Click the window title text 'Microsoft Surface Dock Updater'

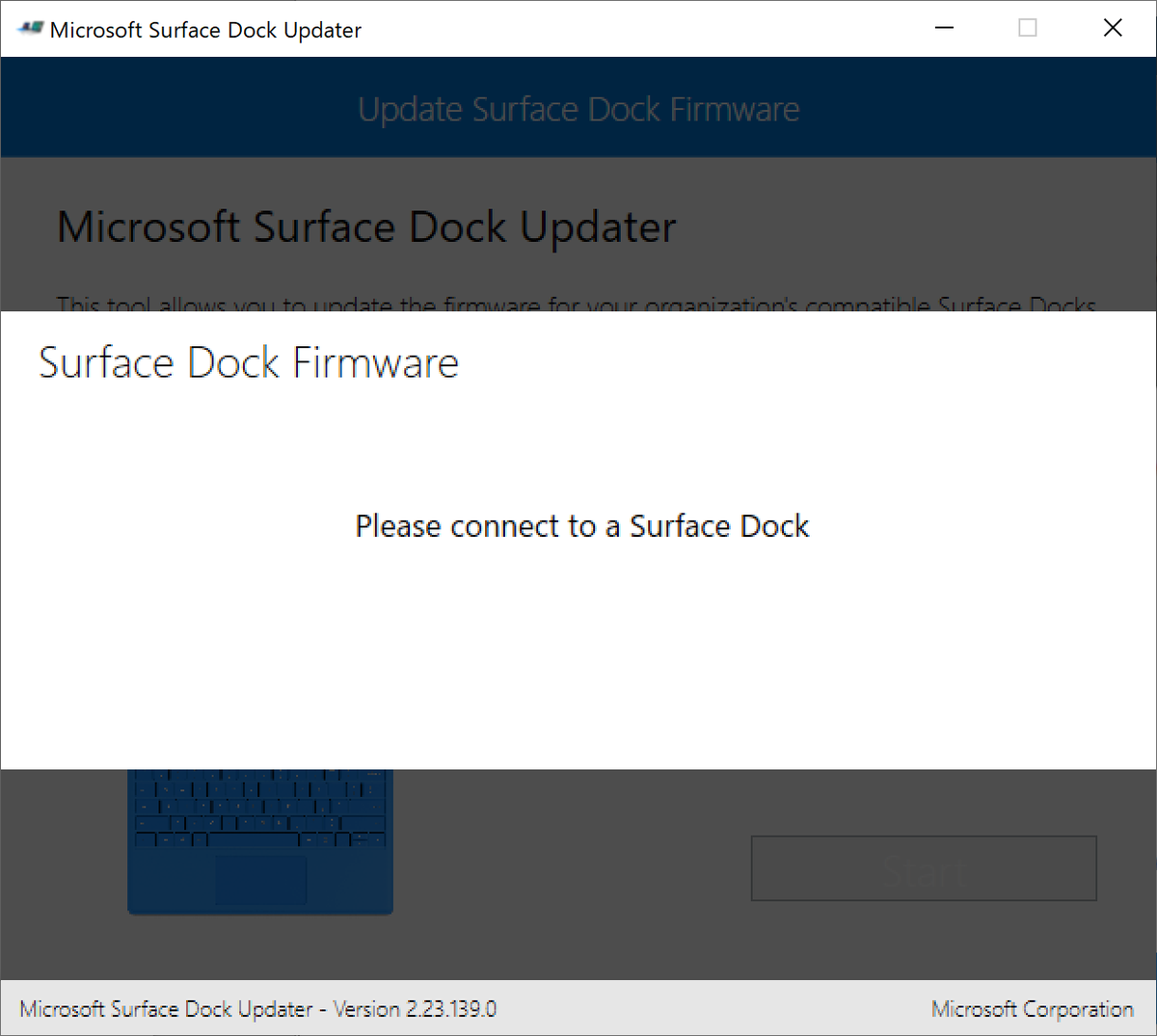coord(205,30)
